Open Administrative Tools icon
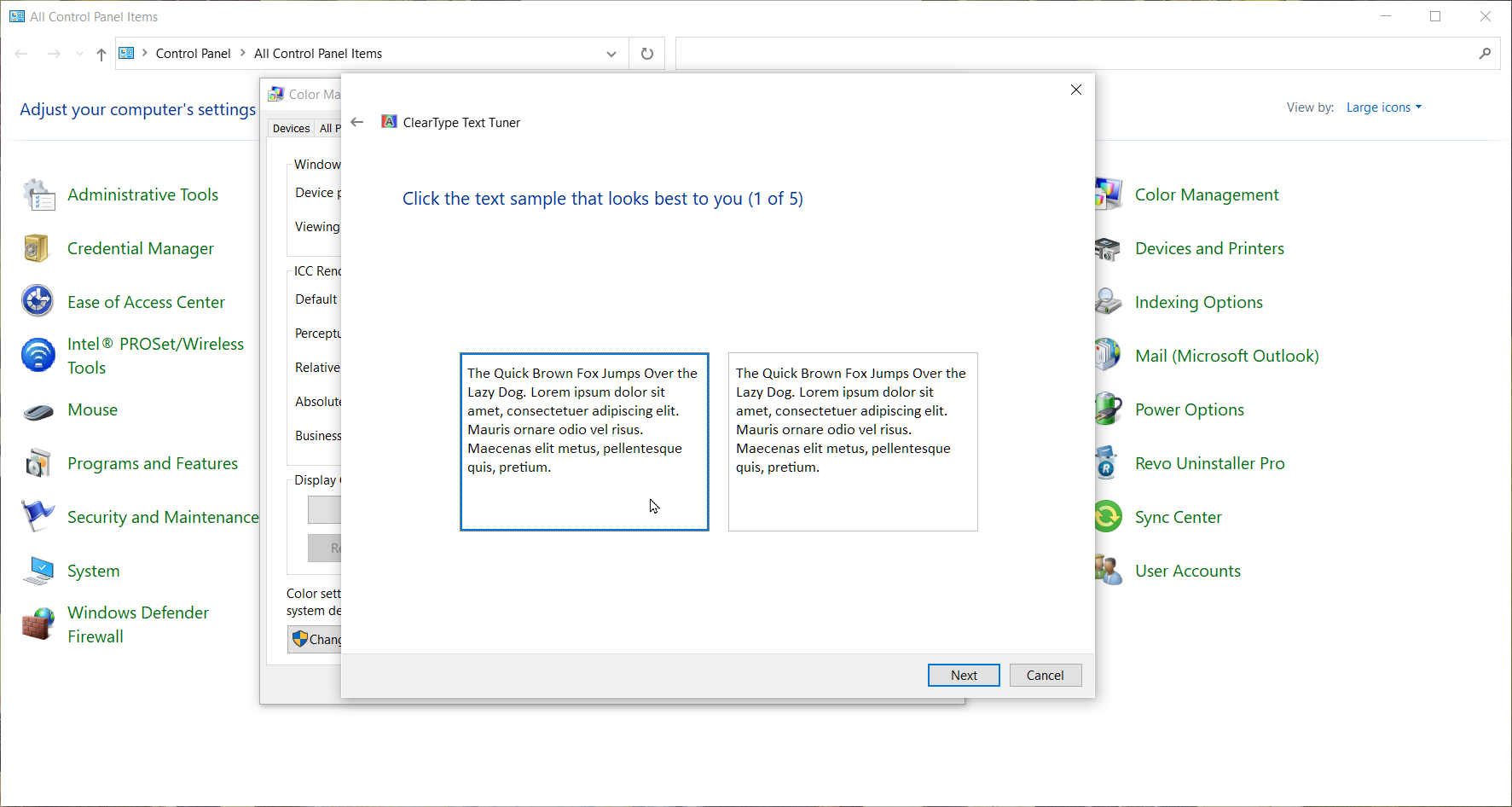Screen dimensions: 1512x807 (x=38, y=195)
